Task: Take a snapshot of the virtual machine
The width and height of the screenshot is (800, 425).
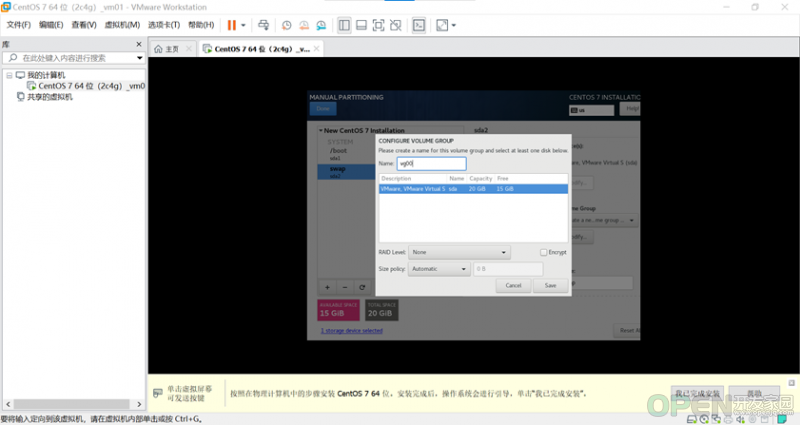Action: coord(287,25)
